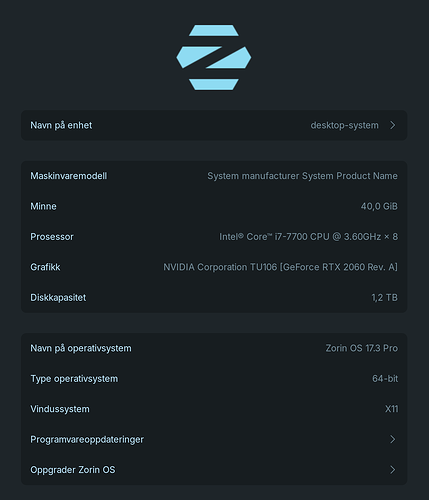Click the chevron beside desktop-system
The height and width of the screenshot is (500, 429).
pos(393,125)
